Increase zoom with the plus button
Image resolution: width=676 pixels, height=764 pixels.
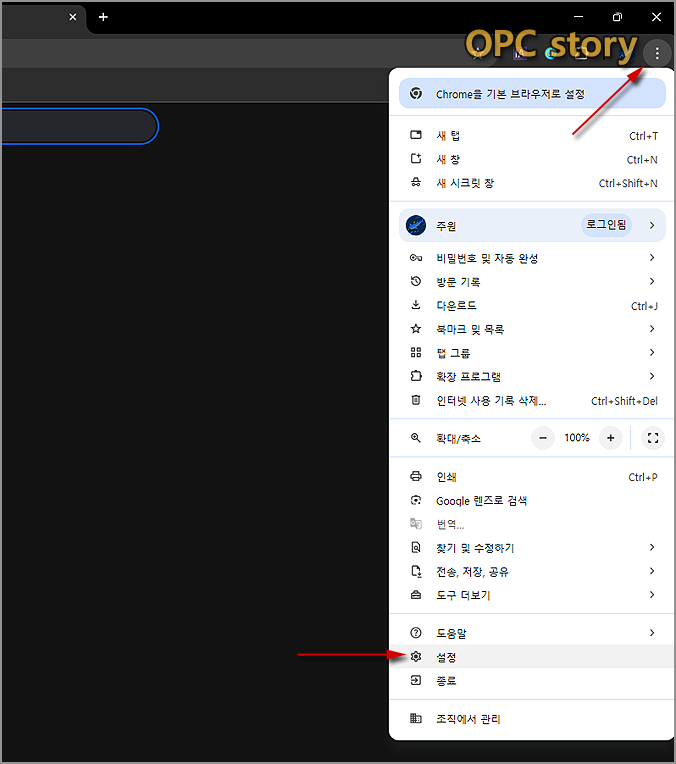tap(610, 438)
